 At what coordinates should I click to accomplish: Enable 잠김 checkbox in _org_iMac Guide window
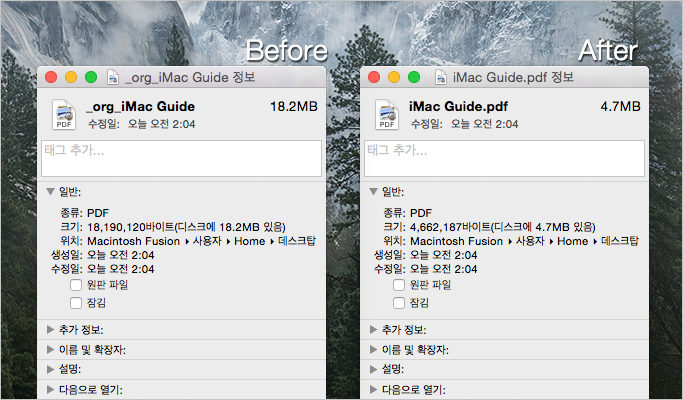(76, 303)
